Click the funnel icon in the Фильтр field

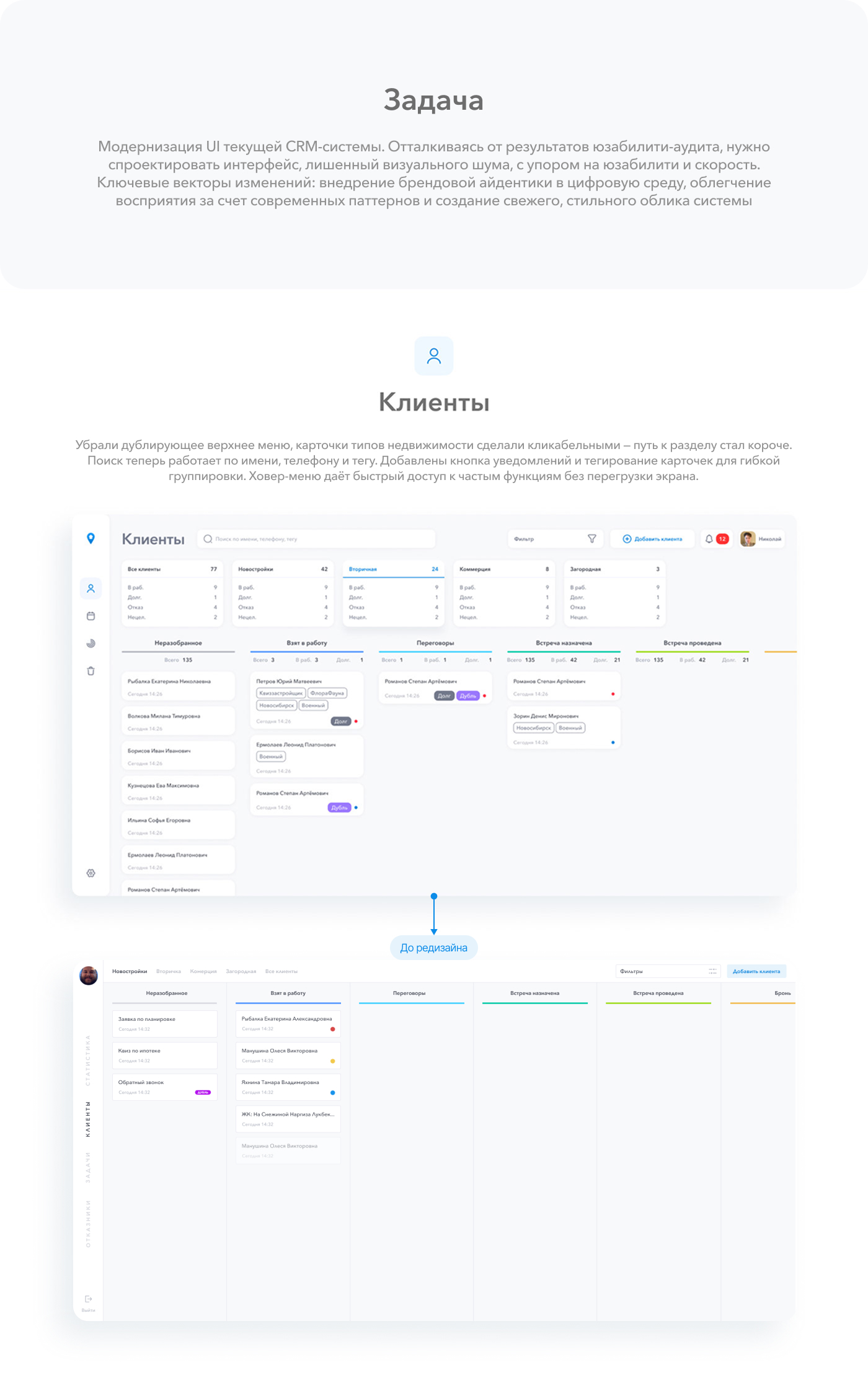[x=591, y=539]
